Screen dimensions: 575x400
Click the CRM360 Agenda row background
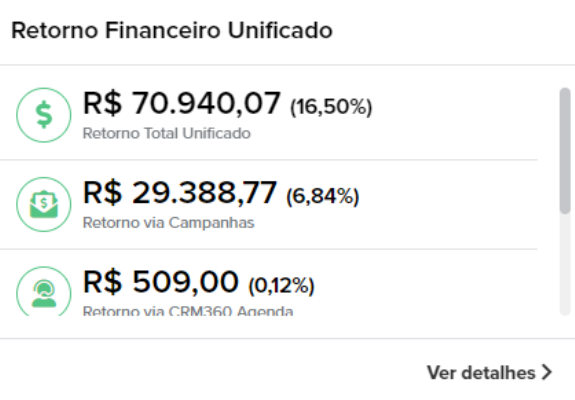coord(269,283)
